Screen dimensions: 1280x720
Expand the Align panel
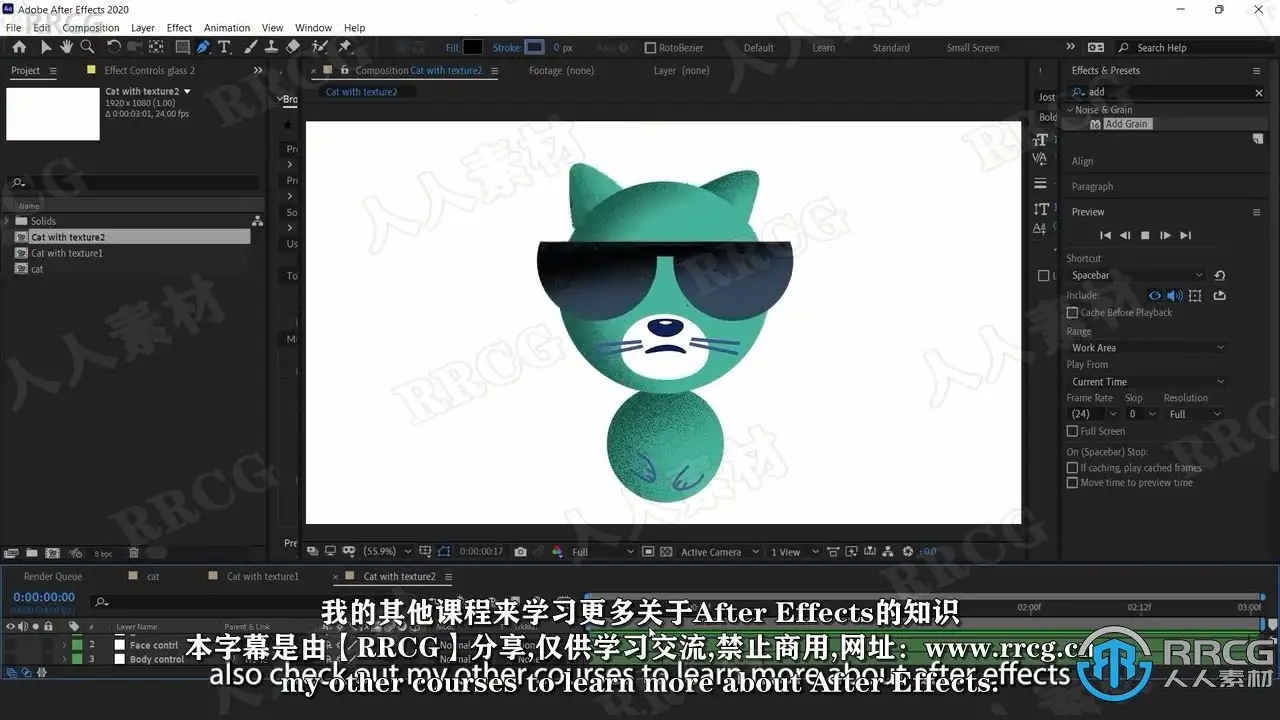[1082, 161]
